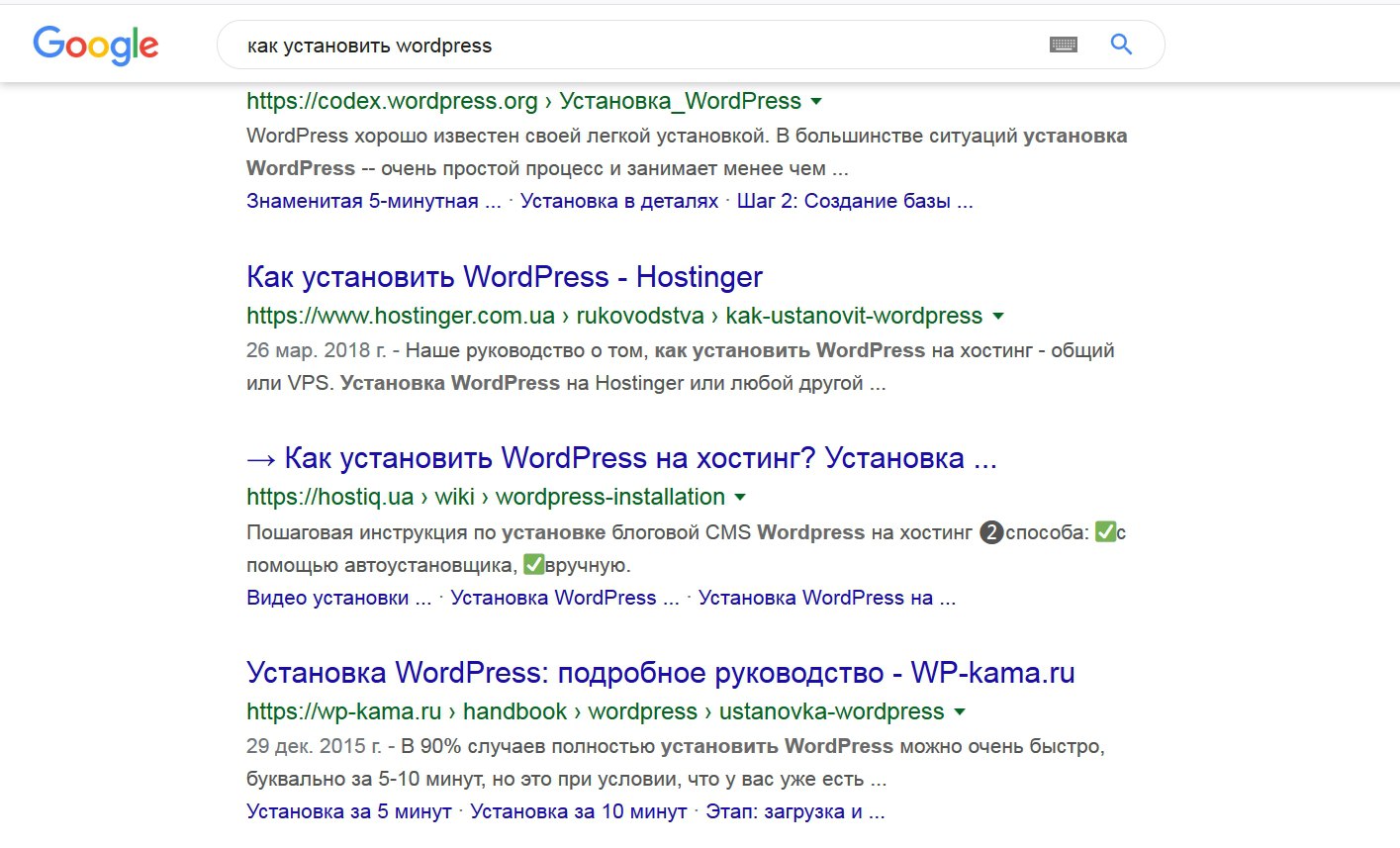Click the date '29 дек. 2015 г.'
This screenshot has width=1400, height=848.
[x=314, y=746]
